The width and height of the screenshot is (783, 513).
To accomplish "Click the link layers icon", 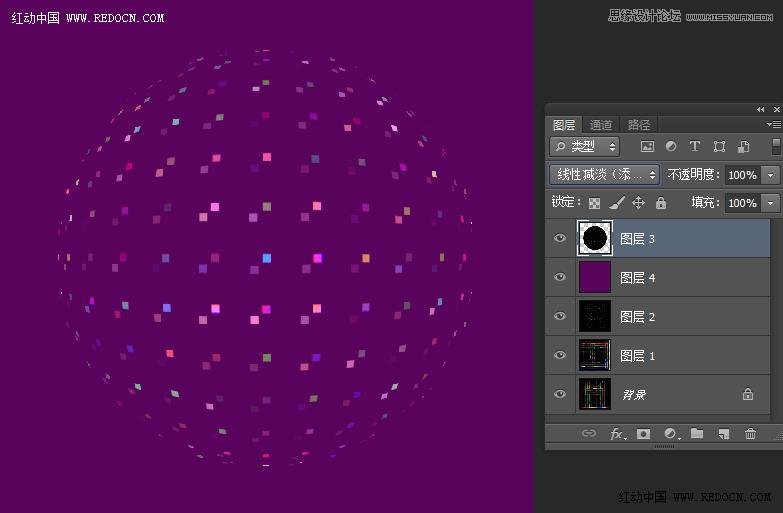I will tap(589, 433).
